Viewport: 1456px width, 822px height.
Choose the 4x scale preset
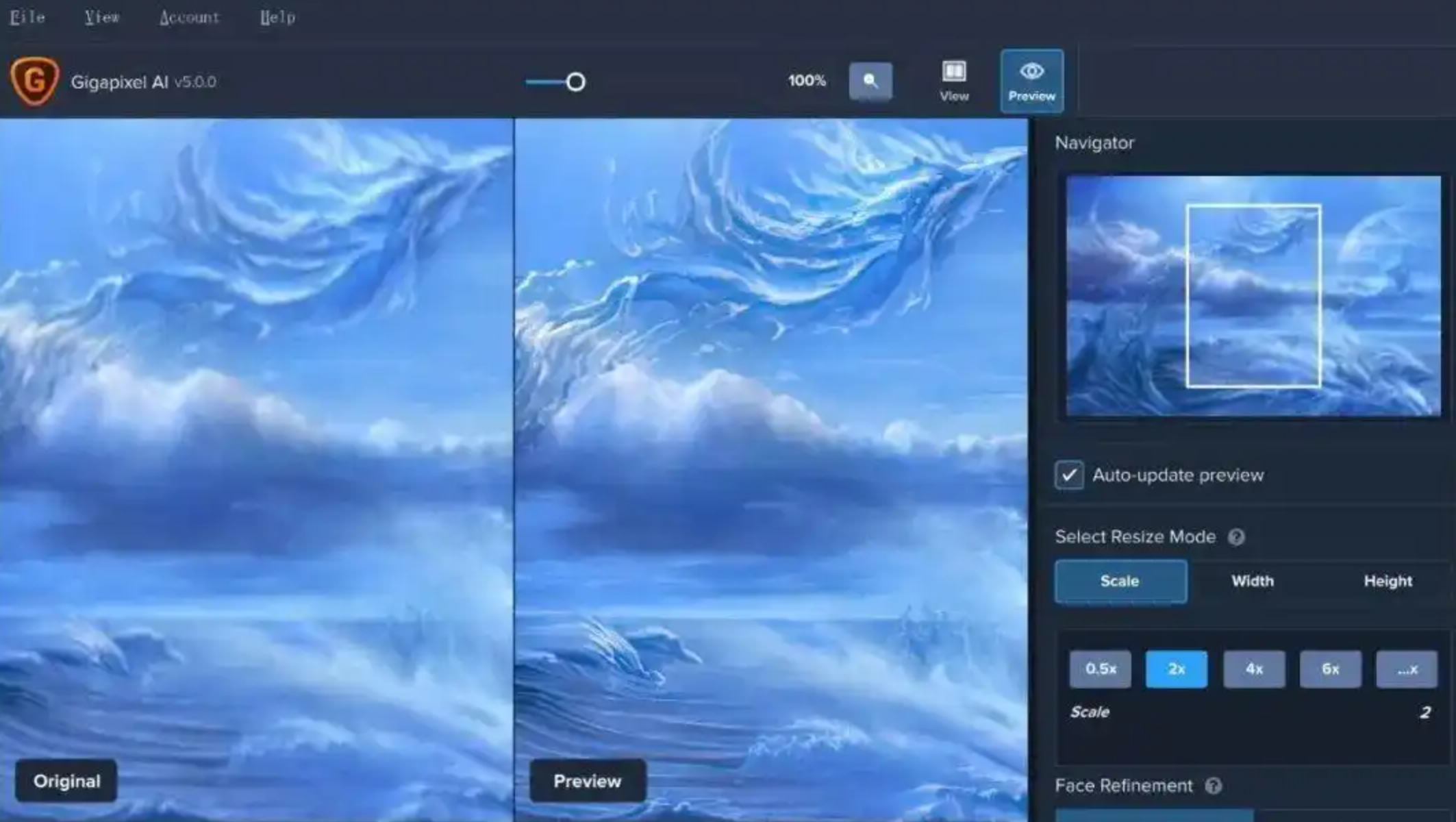point(1253,669)
